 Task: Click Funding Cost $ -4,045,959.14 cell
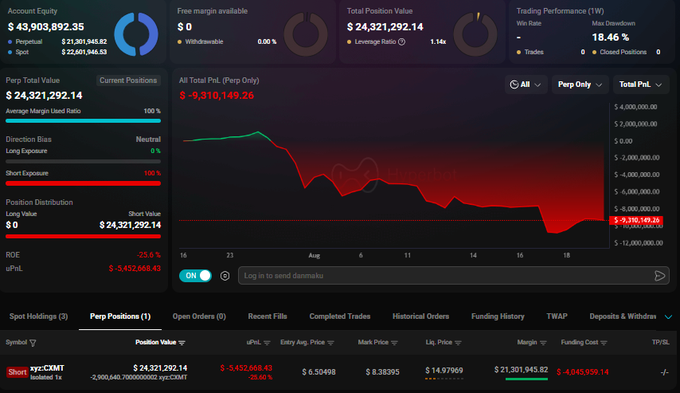(582, 372)
